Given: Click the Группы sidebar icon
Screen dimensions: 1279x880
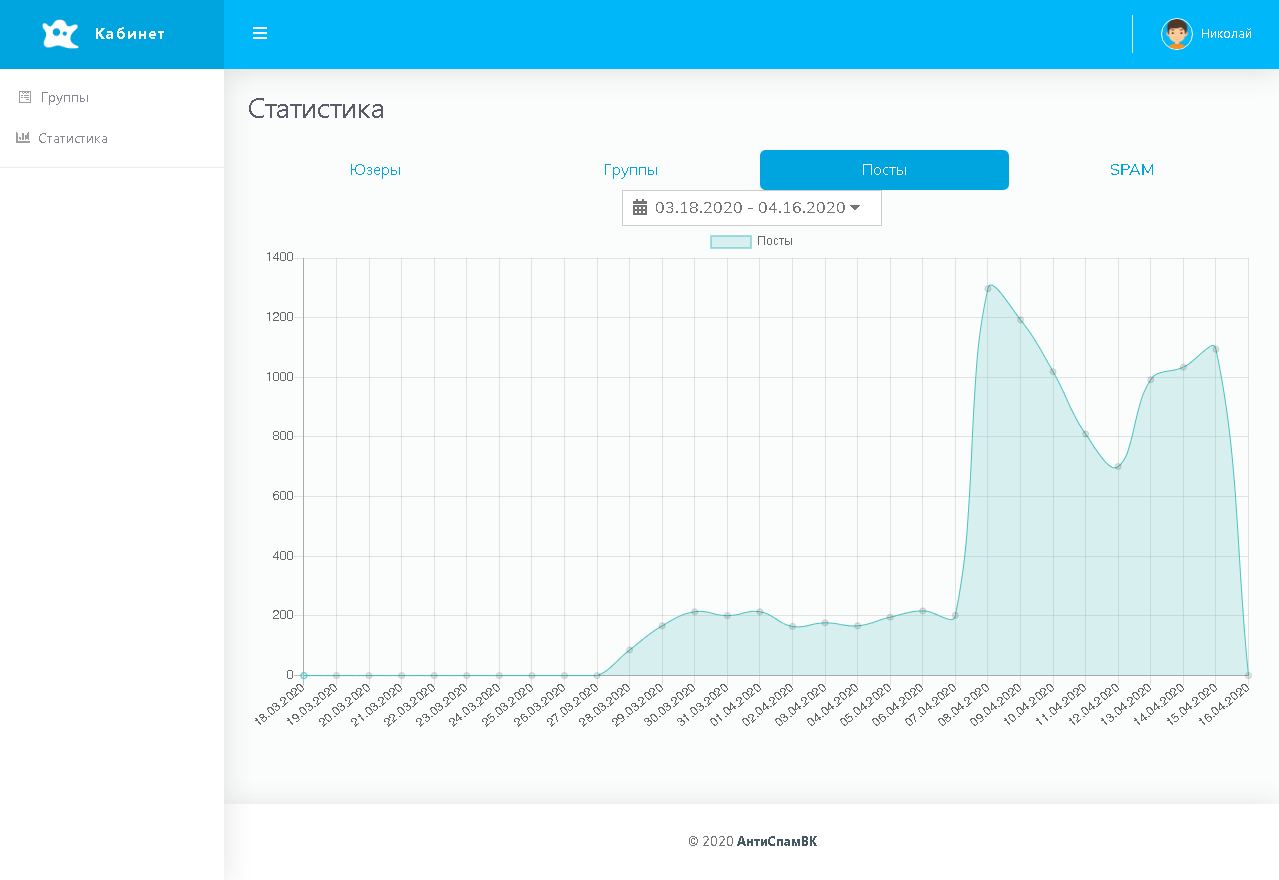Looking at the screenshot, I should (x=25, y=97).
